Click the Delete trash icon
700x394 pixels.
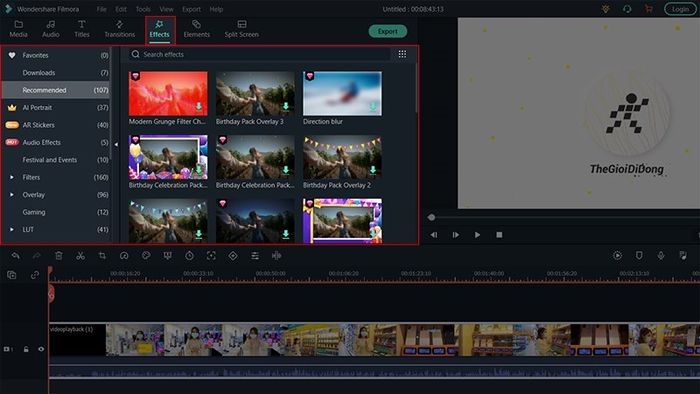coord(58,256)
